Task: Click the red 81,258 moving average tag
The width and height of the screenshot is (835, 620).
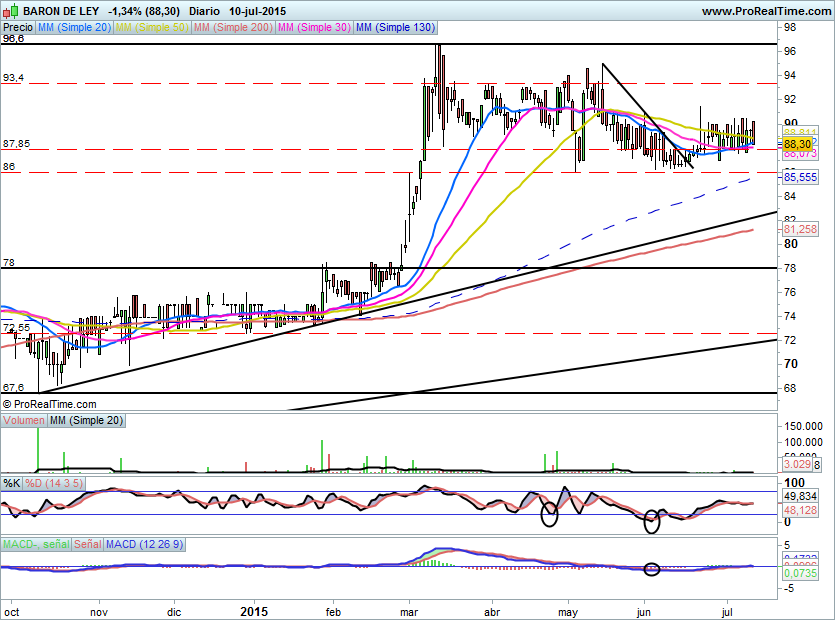Action: [x=800, y=229]
